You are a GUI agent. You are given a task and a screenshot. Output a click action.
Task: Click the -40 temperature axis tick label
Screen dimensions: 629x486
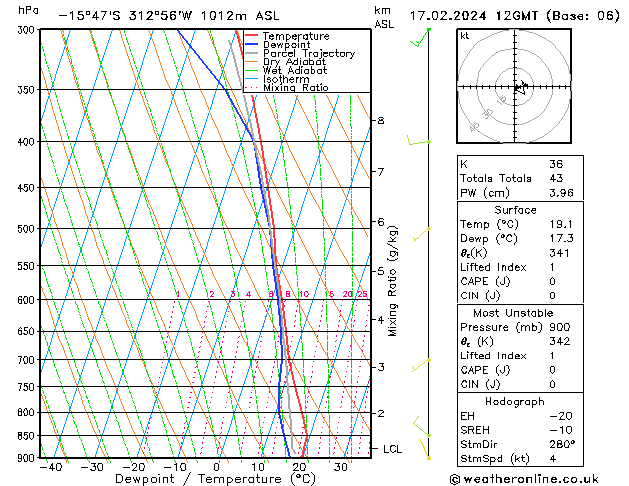coord(51,467)
